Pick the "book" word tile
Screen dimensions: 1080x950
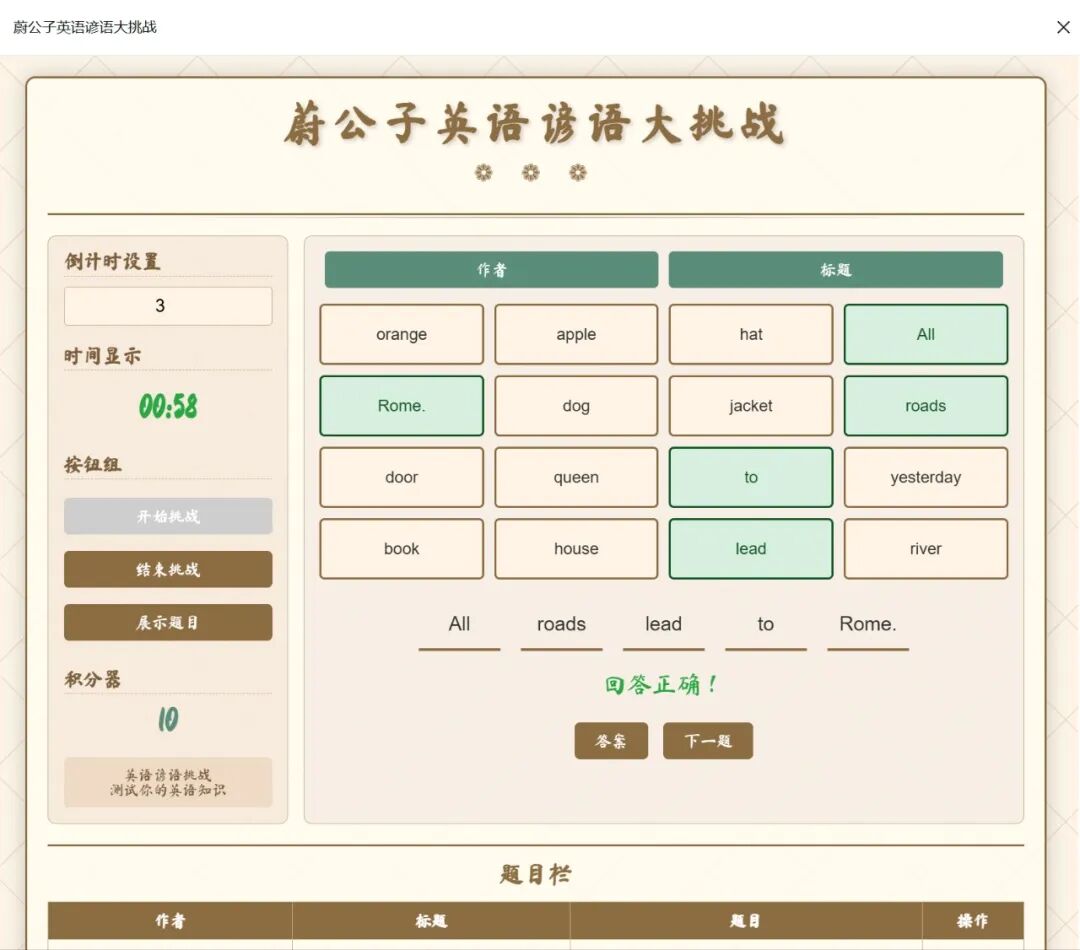click(x=401, y=548)
